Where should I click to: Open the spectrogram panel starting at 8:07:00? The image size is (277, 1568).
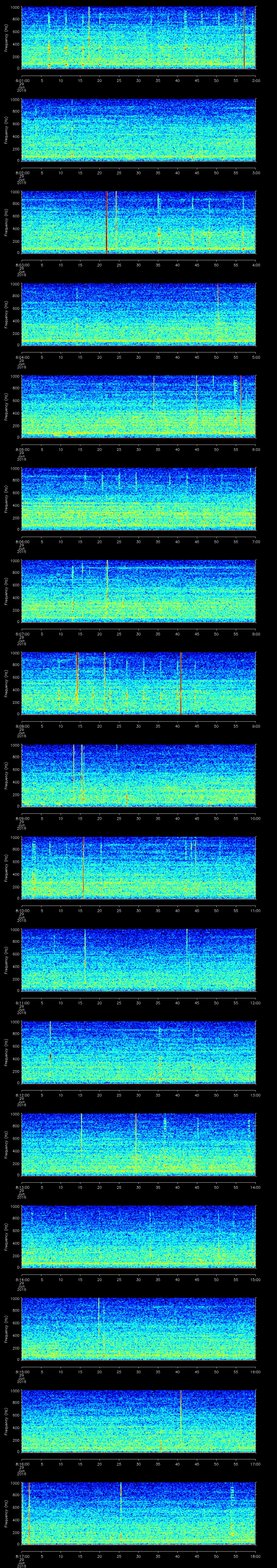click(139, 591)
